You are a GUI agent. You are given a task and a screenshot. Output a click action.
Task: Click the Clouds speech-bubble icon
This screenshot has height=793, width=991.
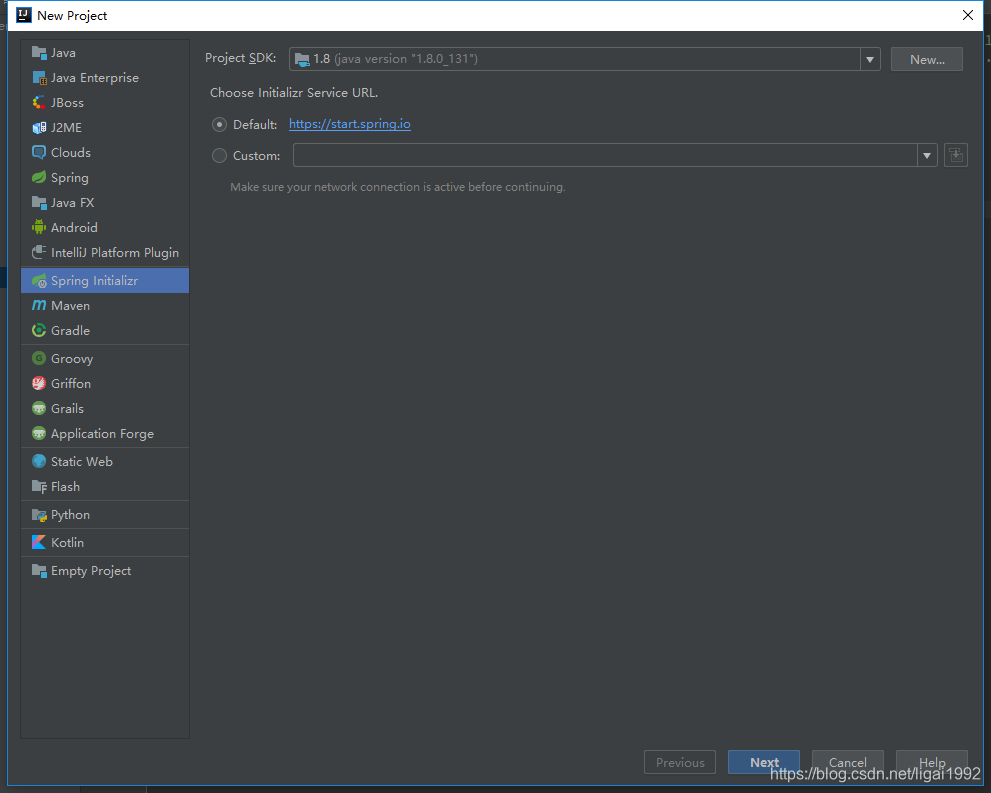click(39, 153)
